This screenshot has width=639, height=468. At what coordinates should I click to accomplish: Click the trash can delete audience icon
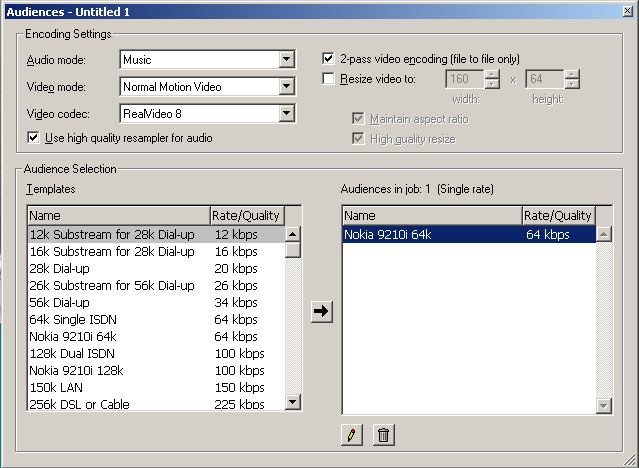(x=383, y=435)
